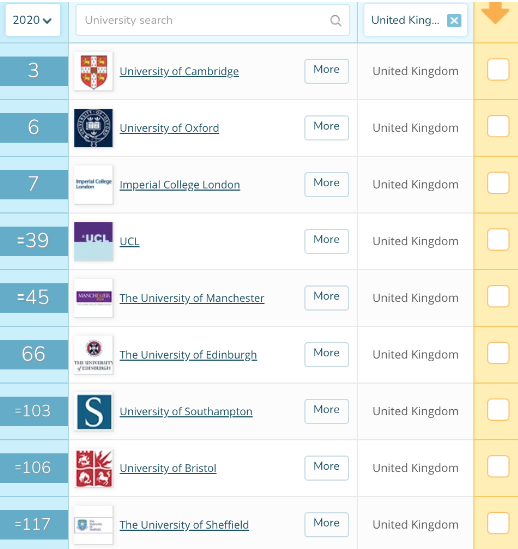Screen dimensions: 518x549
Task: Click More button for University of Manchester
Action: tap(326, 298)
